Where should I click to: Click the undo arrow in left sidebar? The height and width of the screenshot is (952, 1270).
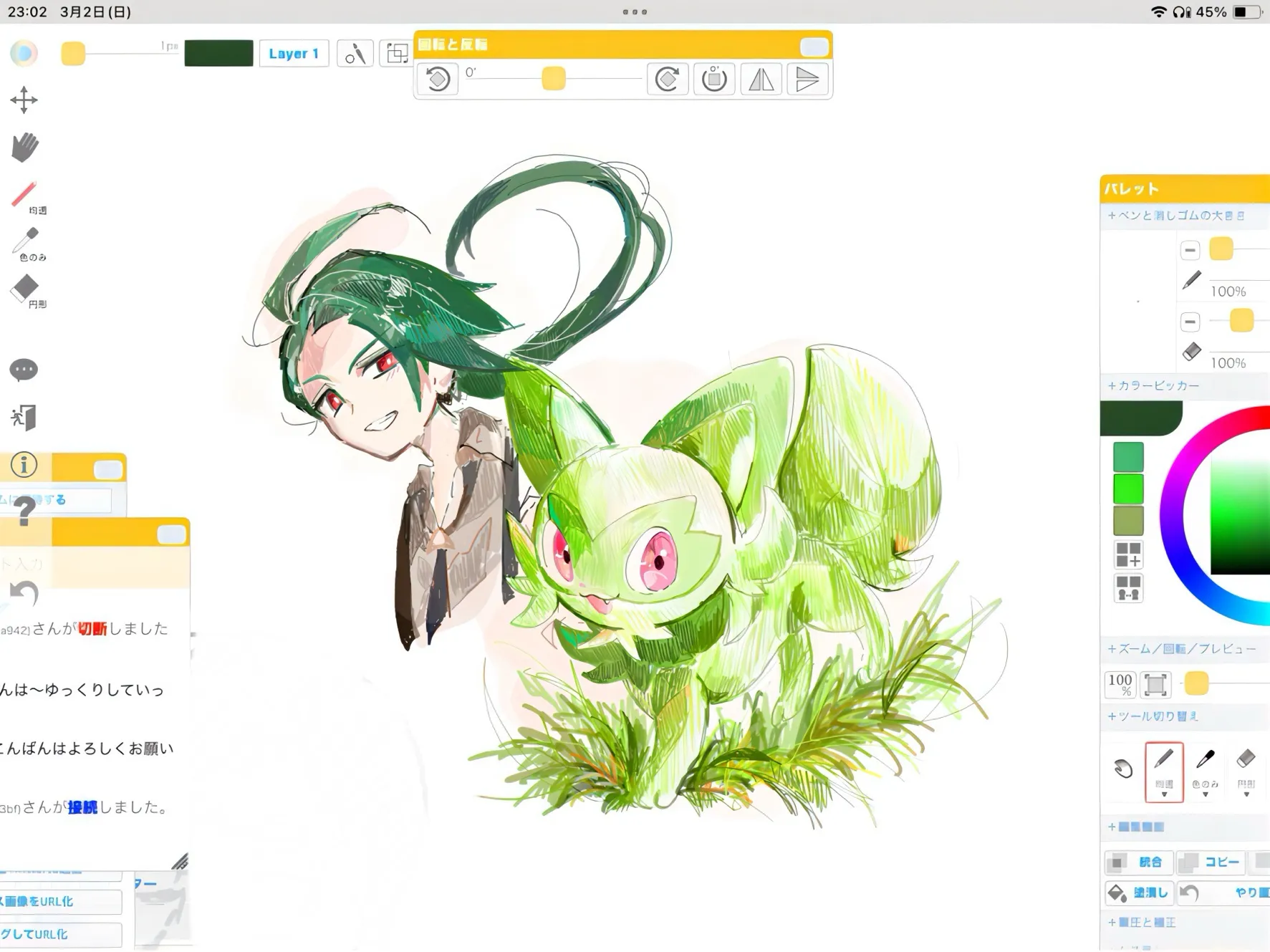[24, 592]
